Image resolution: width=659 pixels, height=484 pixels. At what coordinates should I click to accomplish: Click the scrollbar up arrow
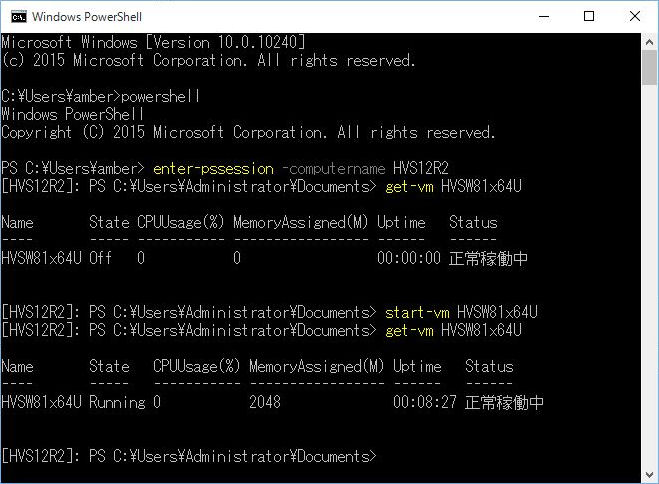(x=649, y=42)
